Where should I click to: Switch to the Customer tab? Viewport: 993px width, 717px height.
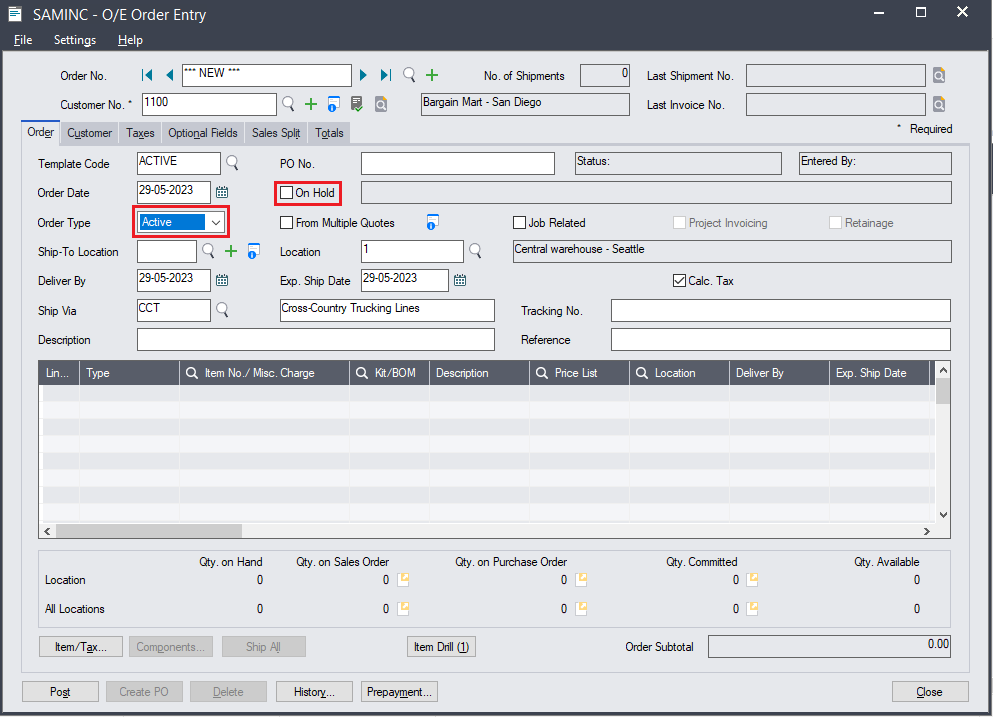[x=89, y=133]
